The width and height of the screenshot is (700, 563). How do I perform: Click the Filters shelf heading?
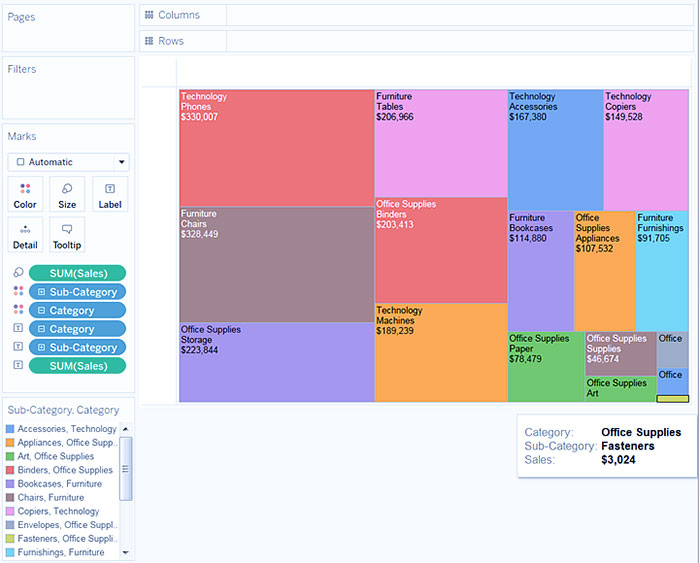[x=22, y=69]
